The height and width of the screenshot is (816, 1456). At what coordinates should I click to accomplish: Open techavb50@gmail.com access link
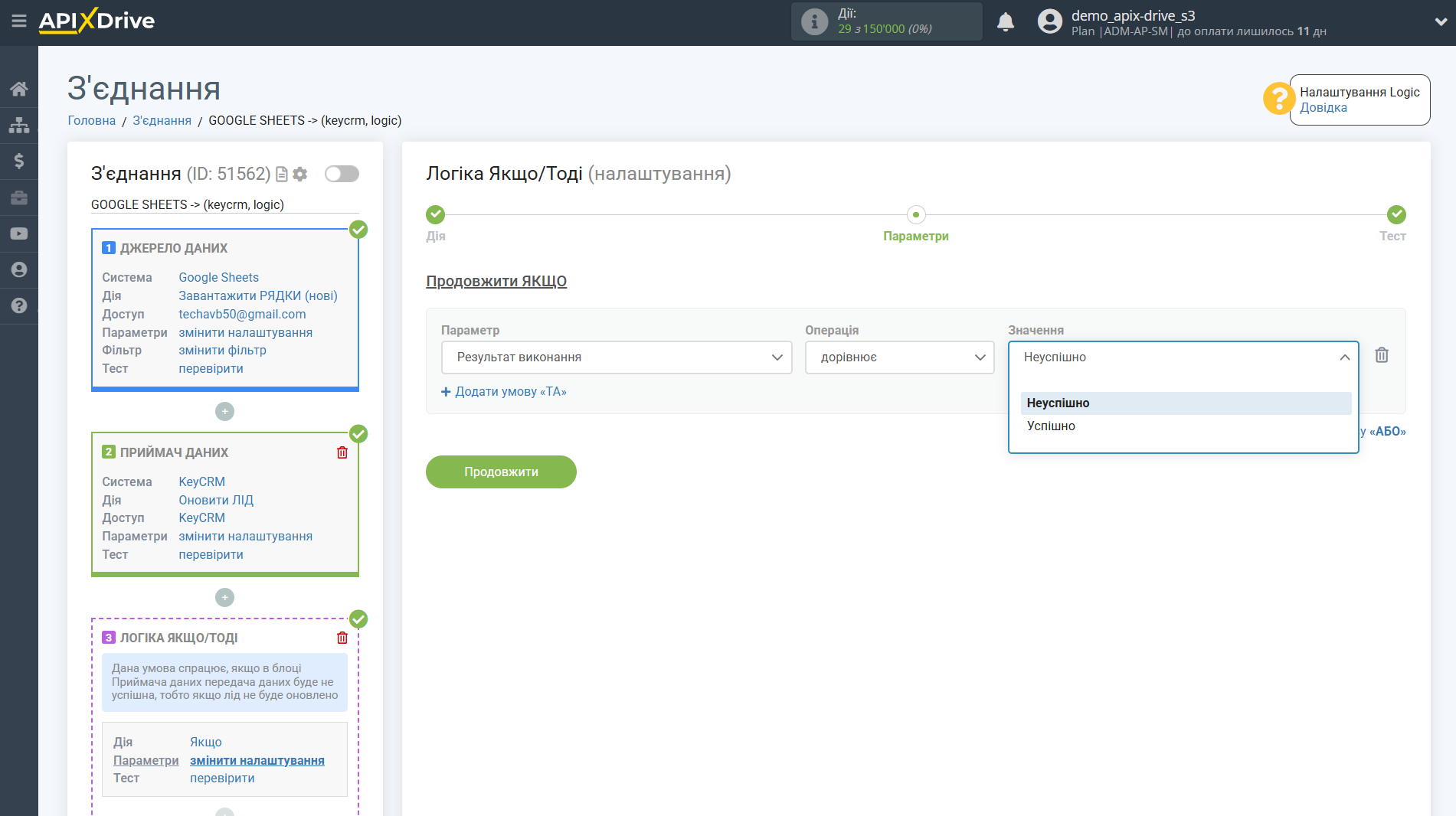pos(242,314)
